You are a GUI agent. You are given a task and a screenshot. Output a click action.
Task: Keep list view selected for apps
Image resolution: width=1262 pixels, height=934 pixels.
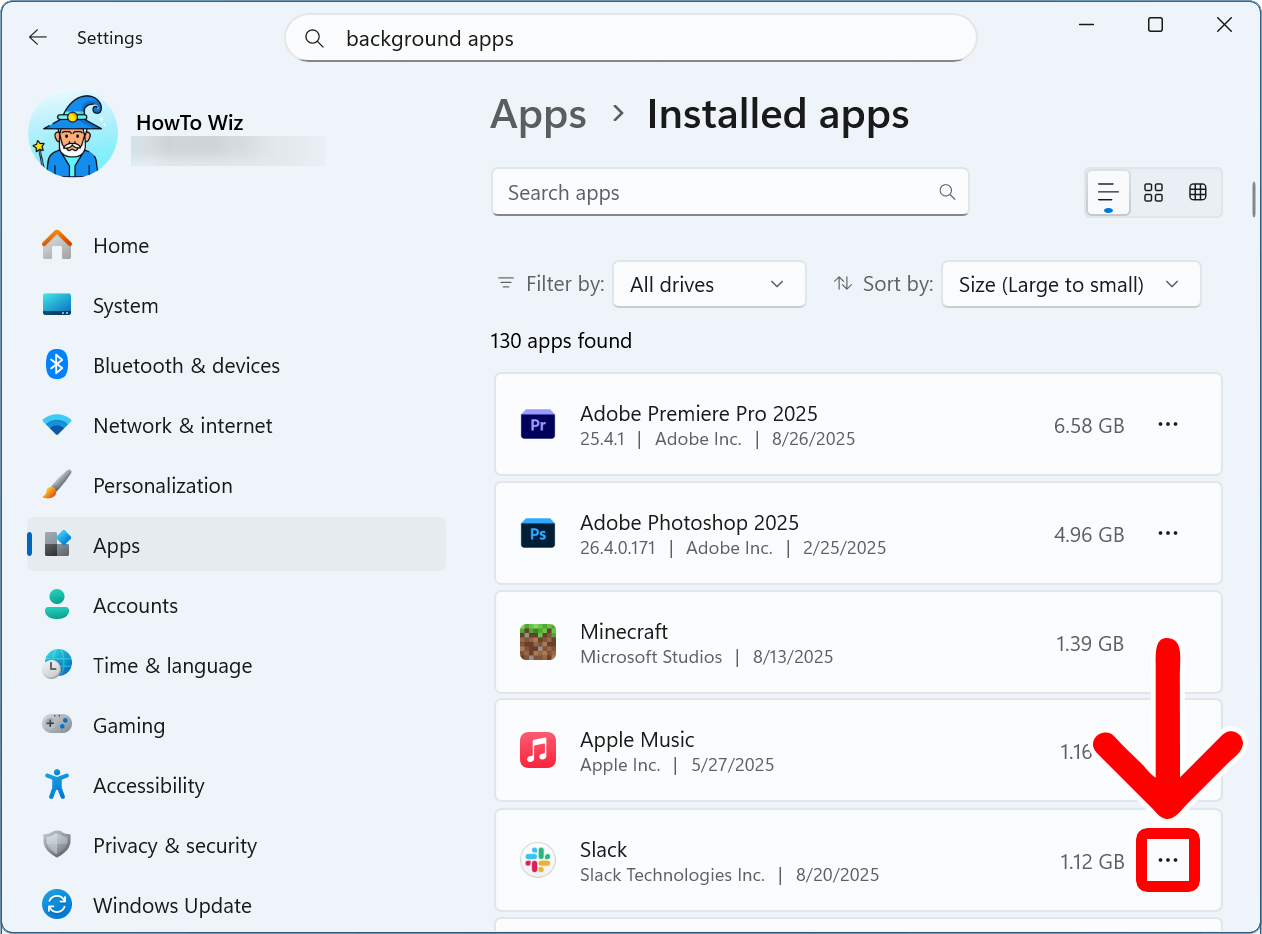[x=1107, y=192]
